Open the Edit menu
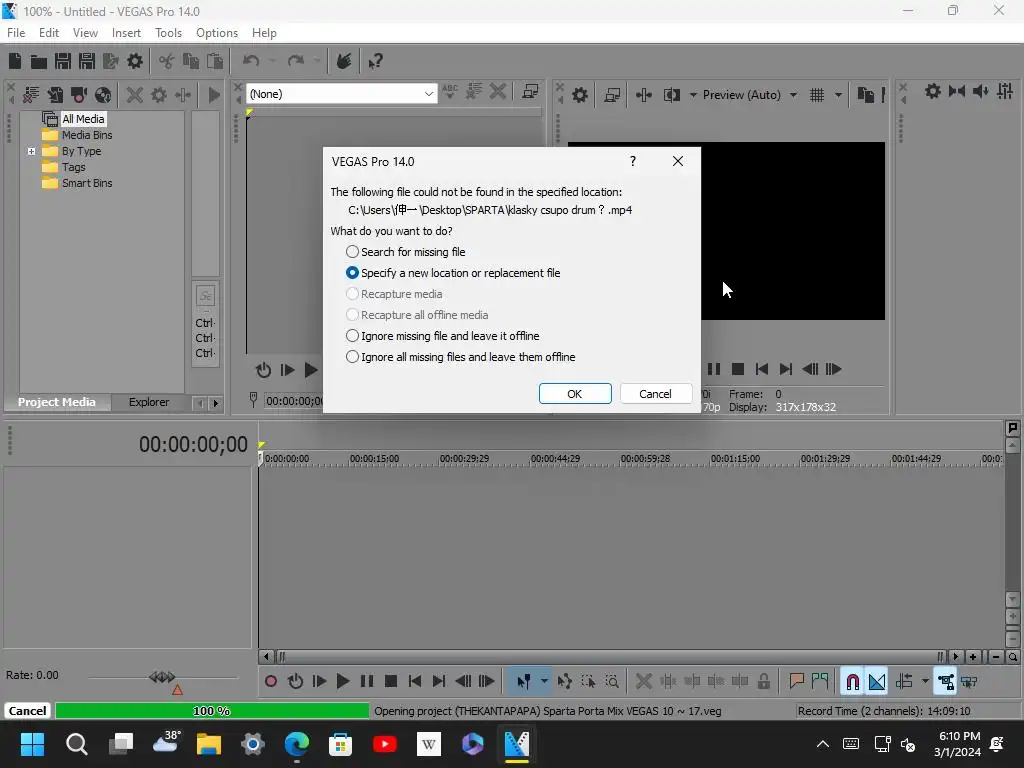The height and width of the screenshot is (768, 1024). (x=49, y=33)
